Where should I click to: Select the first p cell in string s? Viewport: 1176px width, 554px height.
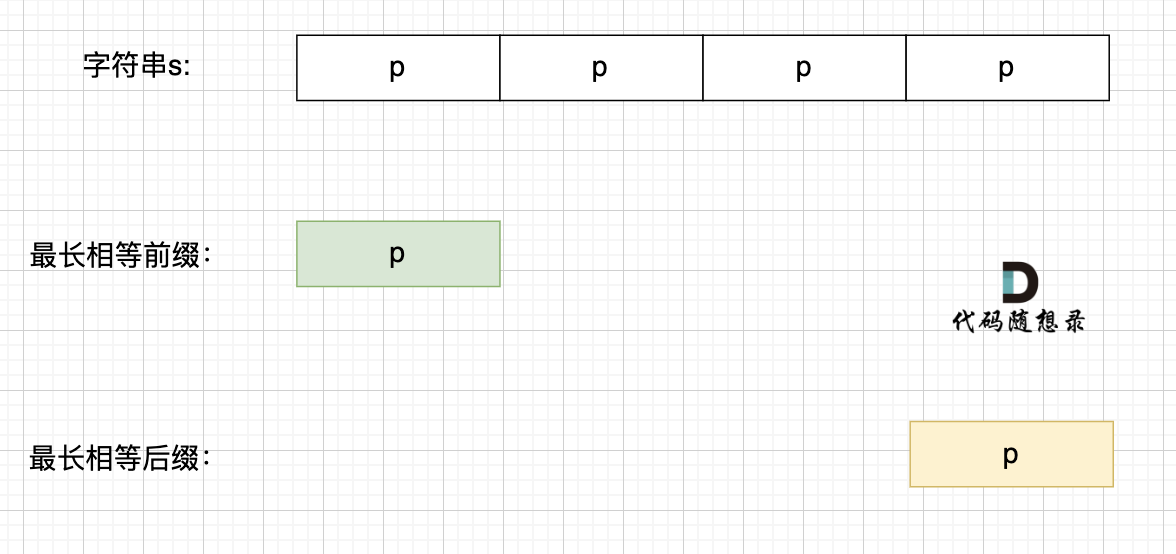tap(398, 67)
